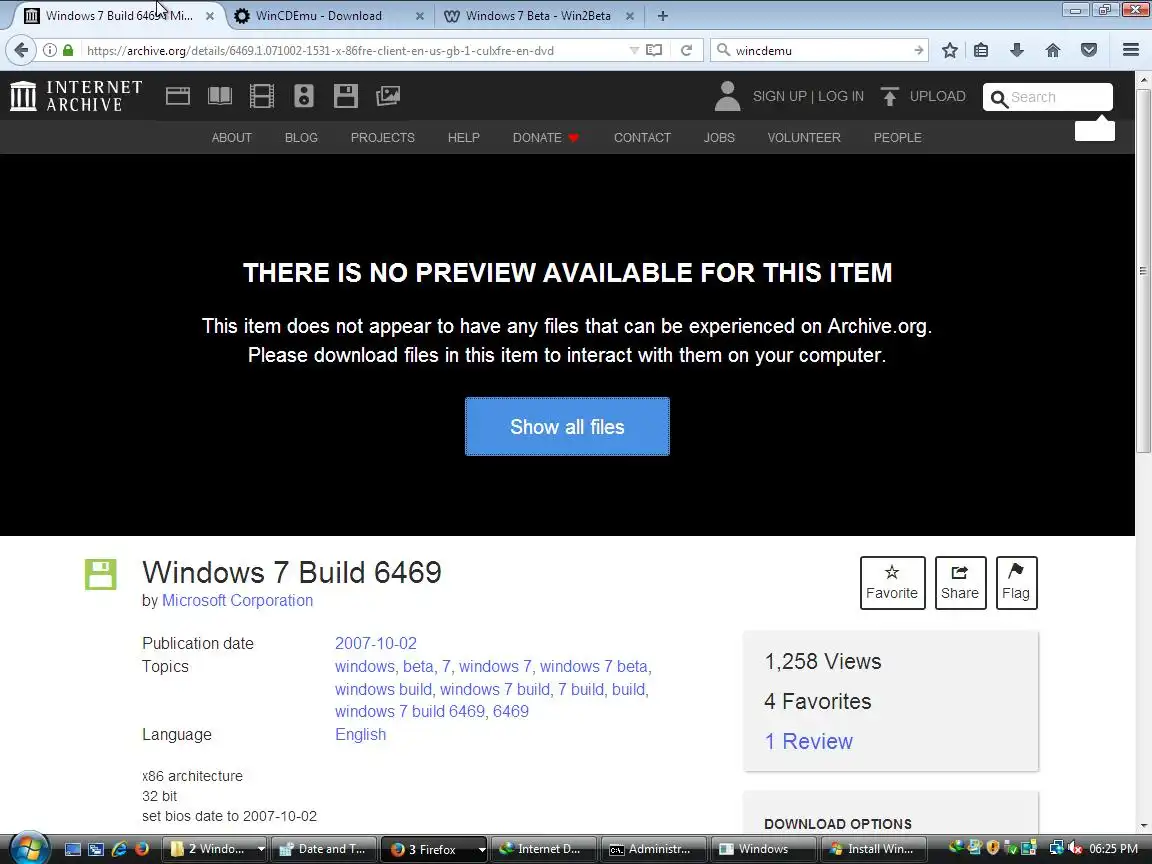Bookmark this page with the star icon
Image resolution: width=1152 pixels, height=864 pixels.
949,50
